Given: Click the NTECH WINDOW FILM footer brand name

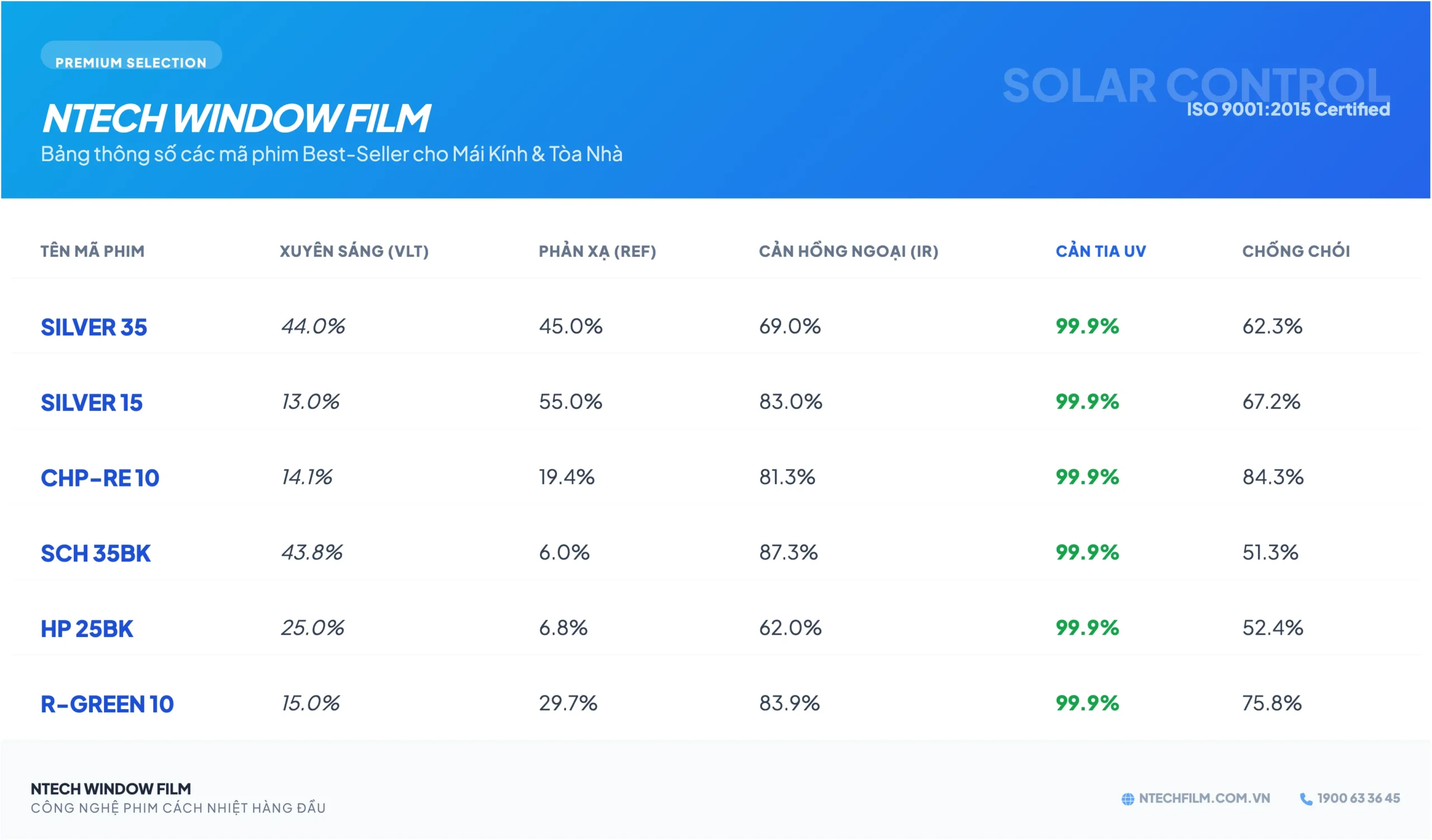Looking at the screenshot, I should (x=111, y=789).
